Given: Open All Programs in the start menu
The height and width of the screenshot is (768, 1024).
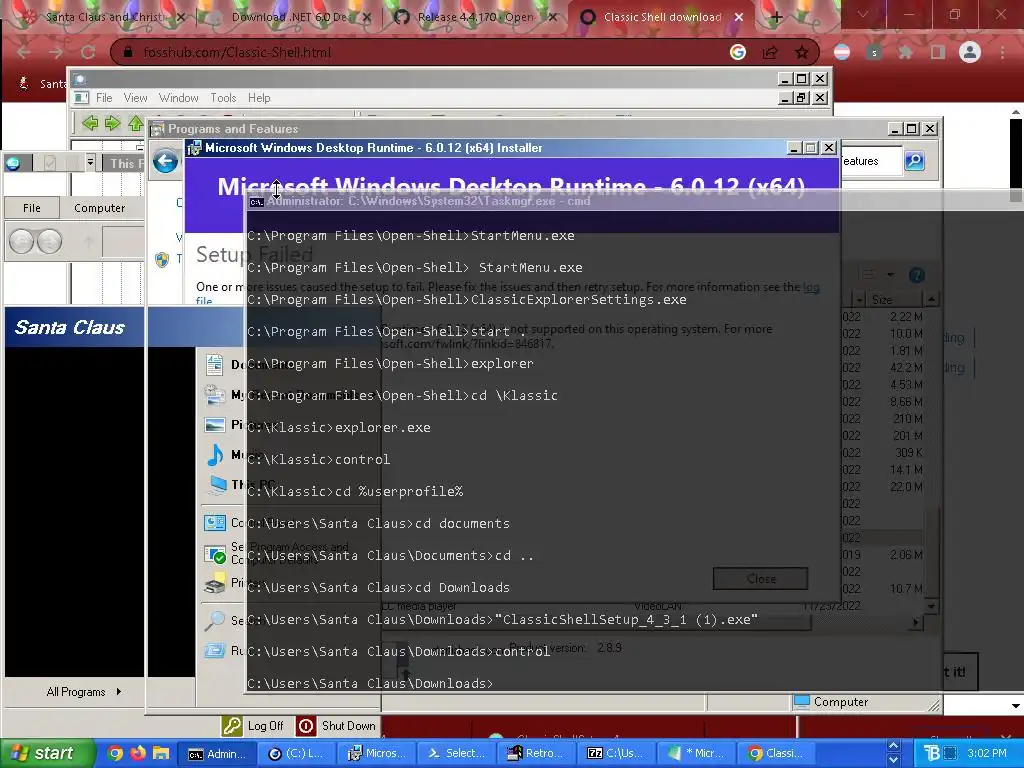Looking at the screenshot, I should point(84,692).
